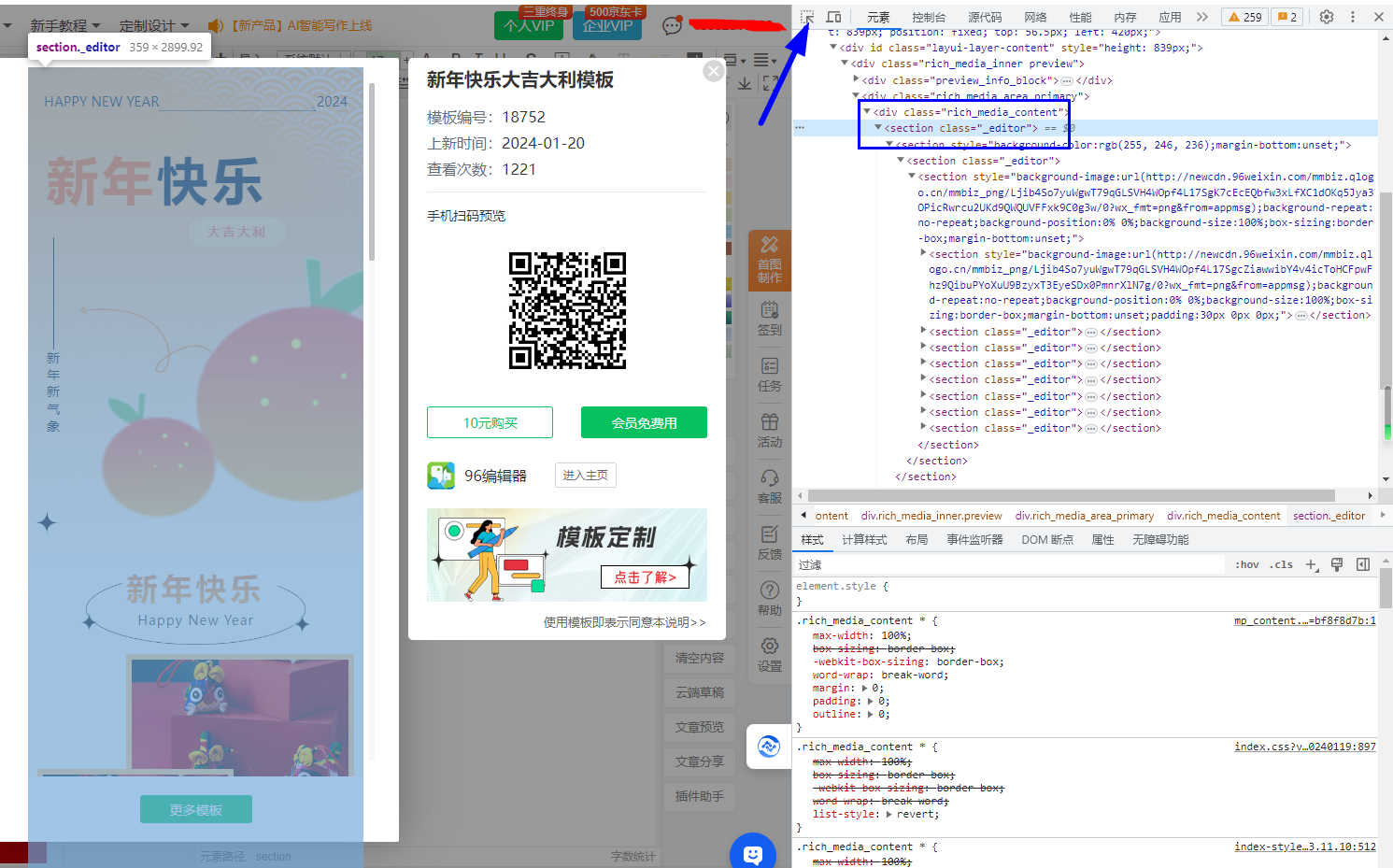Viewport: 1393px width, 868px height.
Task: Collapse the rich_media_inner preview div node
Action: (845, 64)
